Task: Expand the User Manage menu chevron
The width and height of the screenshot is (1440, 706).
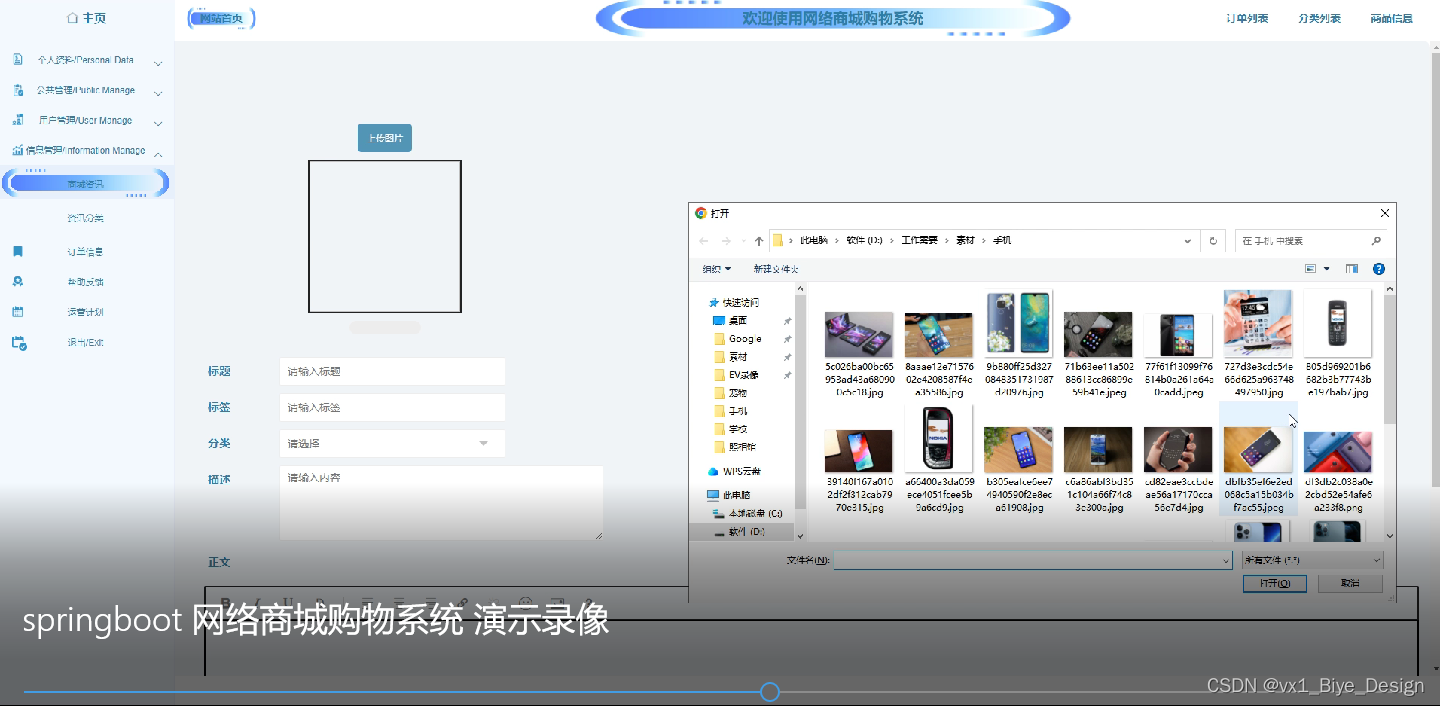Action: click(x=158, y=122)
